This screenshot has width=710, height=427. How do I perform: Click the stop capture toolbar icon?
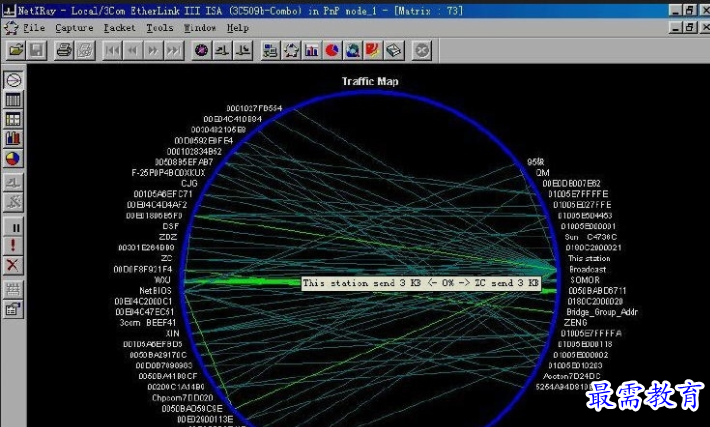(243, 50)
